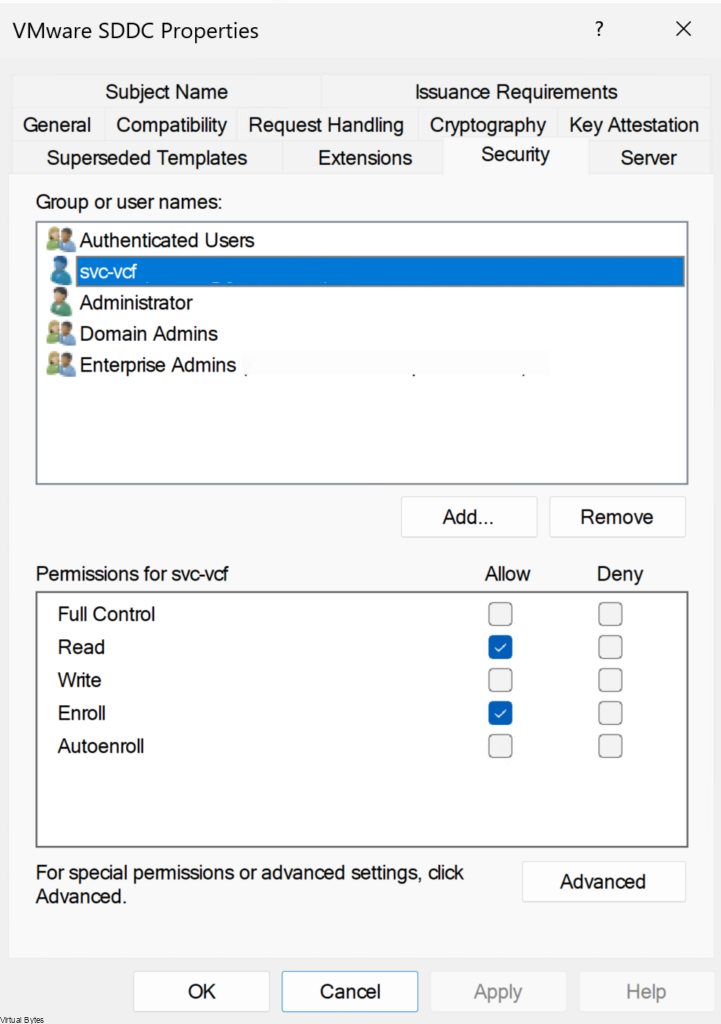Click the Authenticated Users group icon
The image size is (721, 1024).
60,240
